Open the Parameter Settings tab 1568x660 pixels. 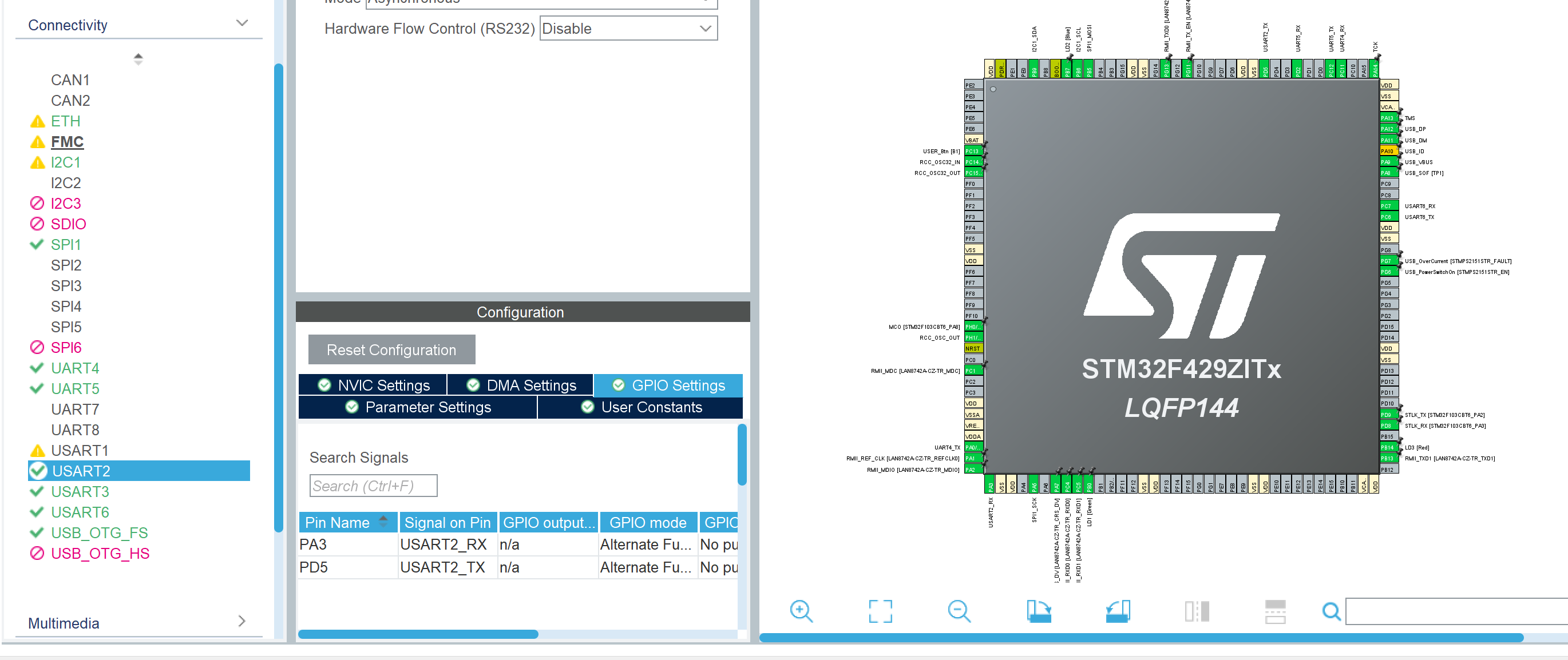coord(418,407)
